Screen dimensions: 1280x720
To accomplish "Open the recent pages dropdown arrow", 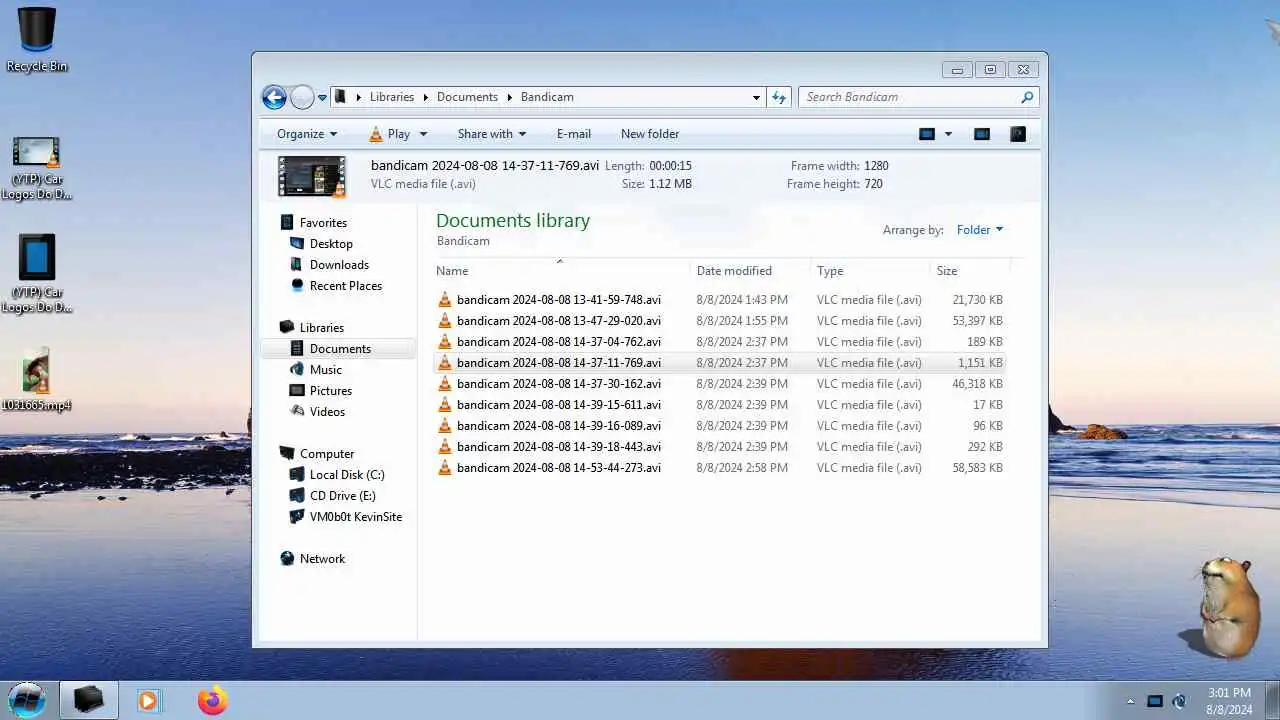I will pos(322,98).
